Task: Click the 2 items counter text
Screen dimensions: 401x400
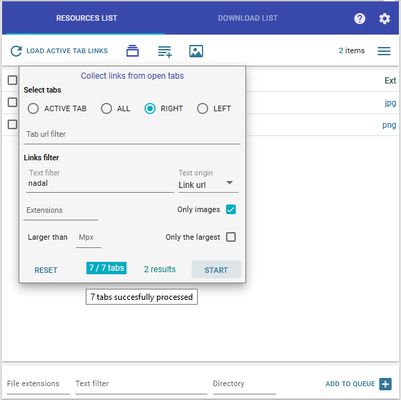Action: coord(352,51)
